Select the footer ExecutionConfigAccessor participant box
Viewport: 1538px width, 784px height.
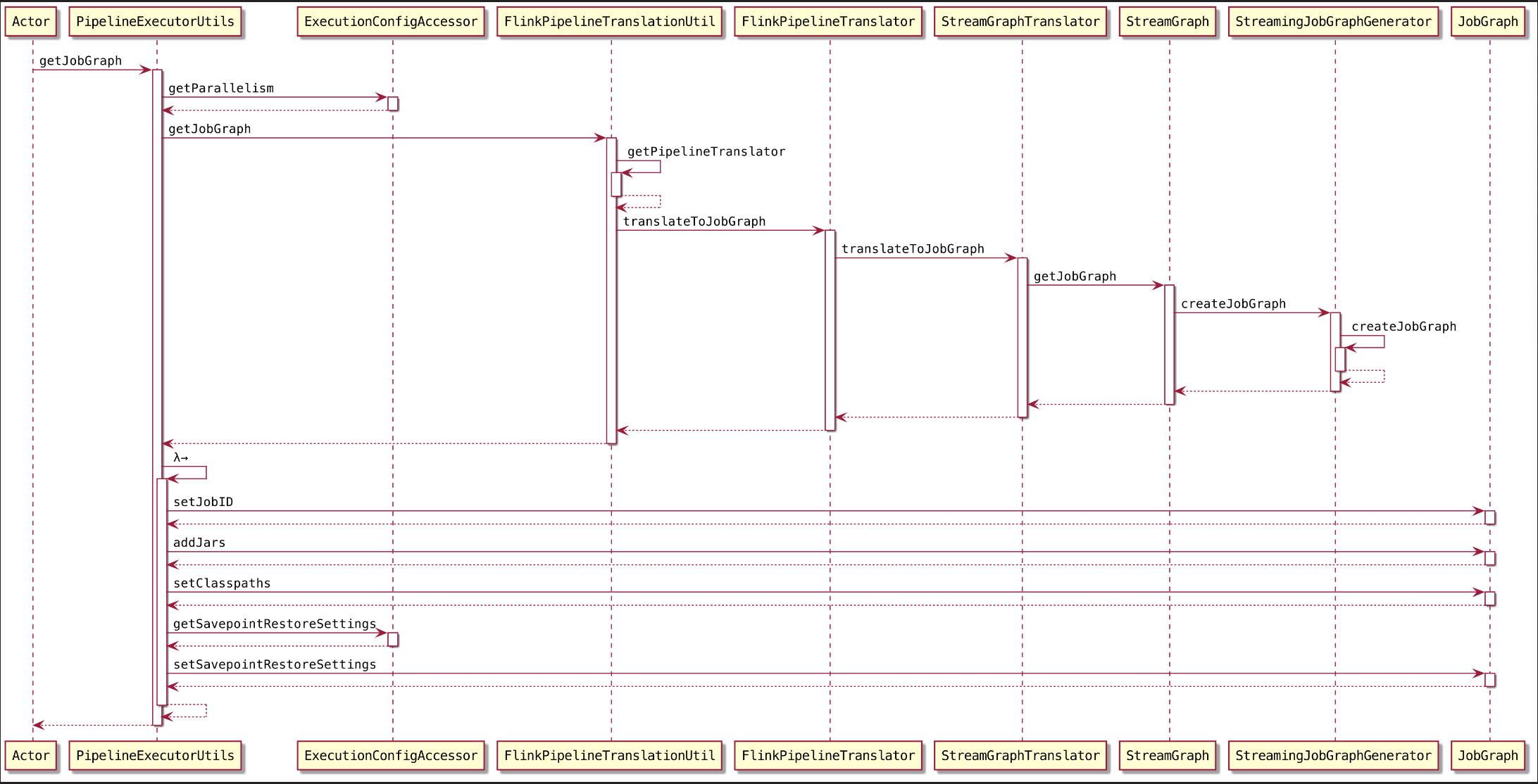tap(391, 756)
